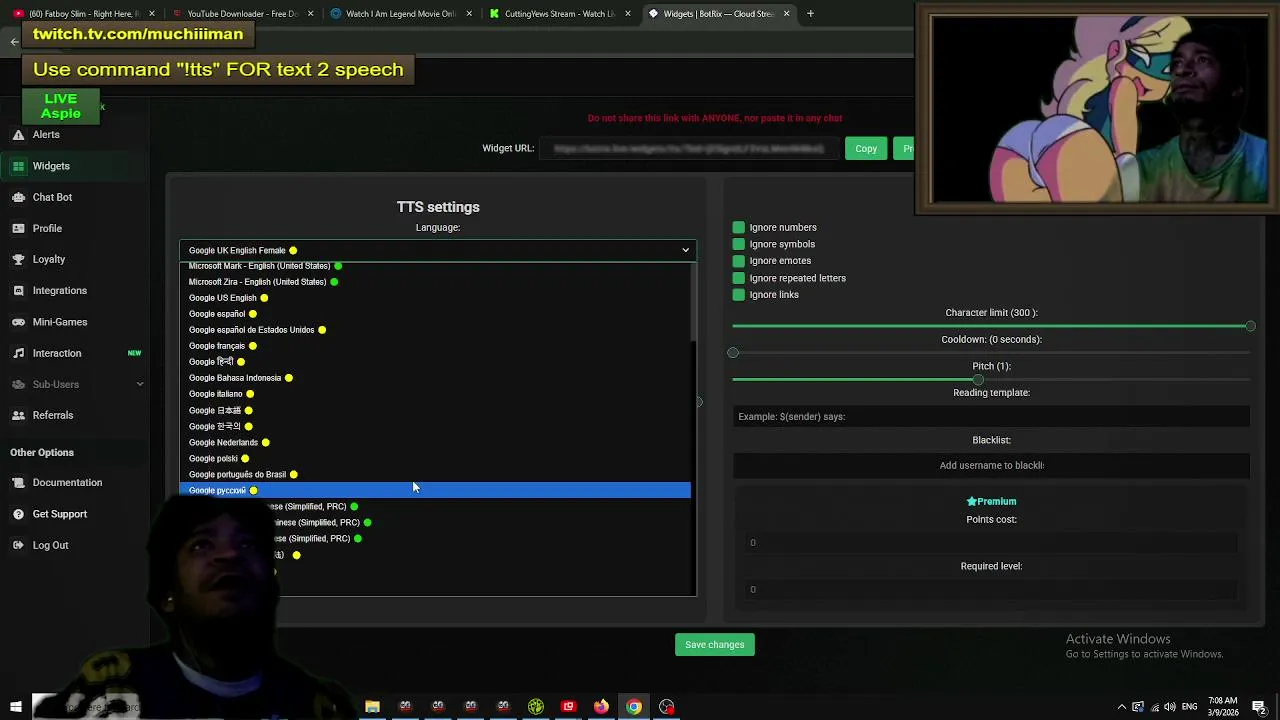This screenshot has width=1280, height=720.
Task: Adjust the Cooldown slider handle
Action: pyautogui.click(x=733, y=353)
